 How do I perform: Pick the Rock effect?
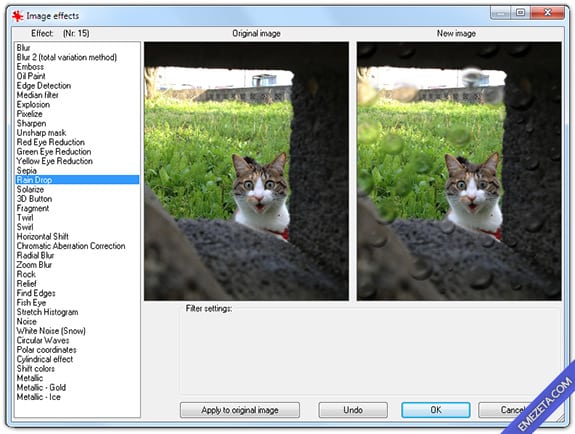[x=26, y=274]
